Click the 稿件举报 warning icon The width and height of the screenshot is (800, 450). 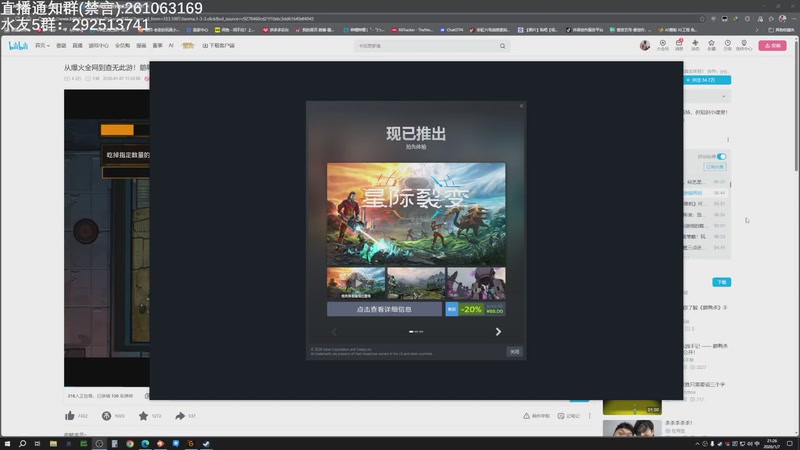[x=536, y=416]
